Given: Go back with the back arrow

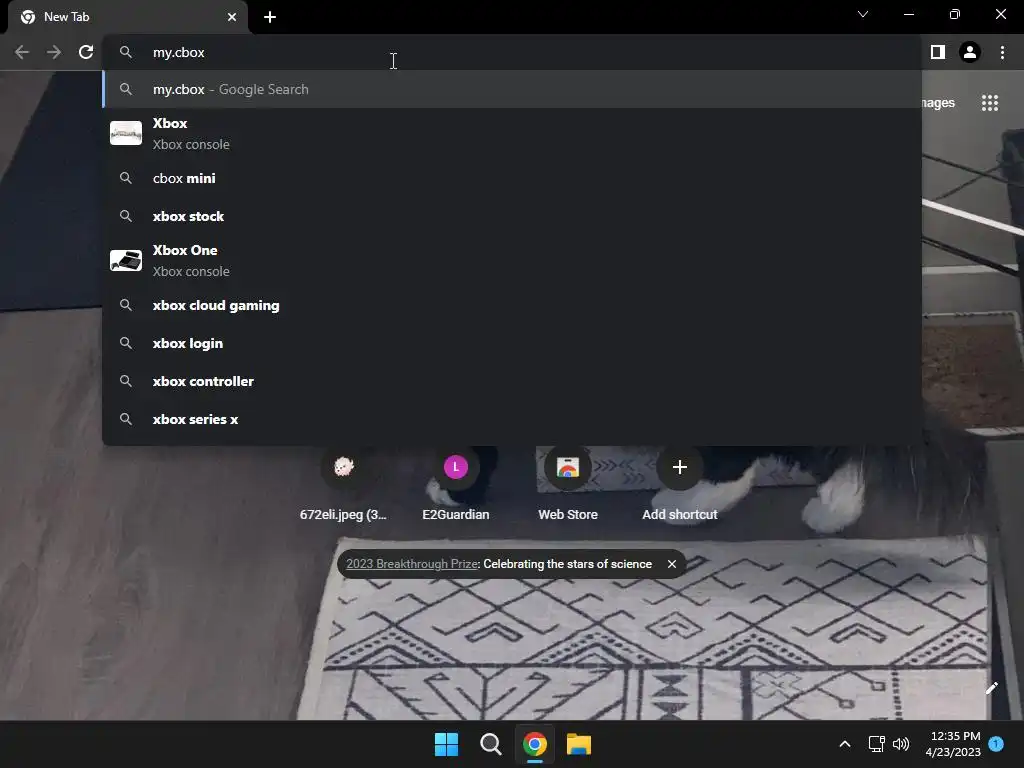Looking at the screenshot, I should coord(22,52).
